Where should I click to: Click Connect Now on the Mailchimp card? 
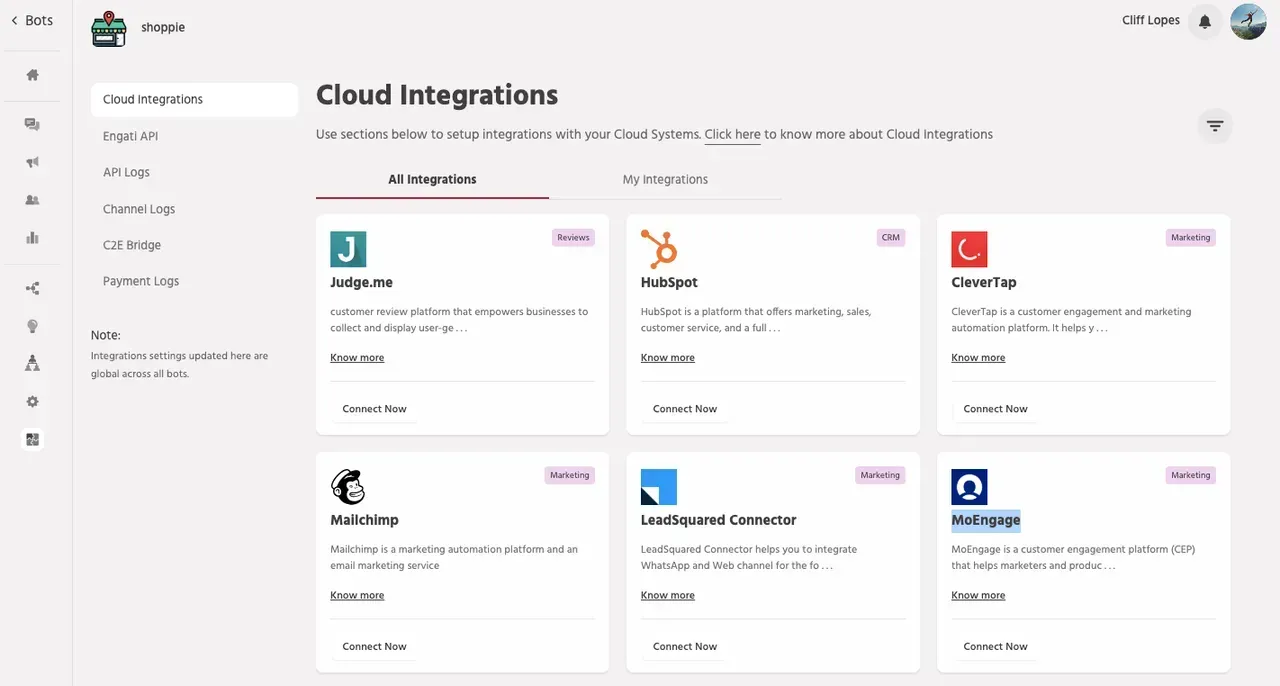(374, 647)
